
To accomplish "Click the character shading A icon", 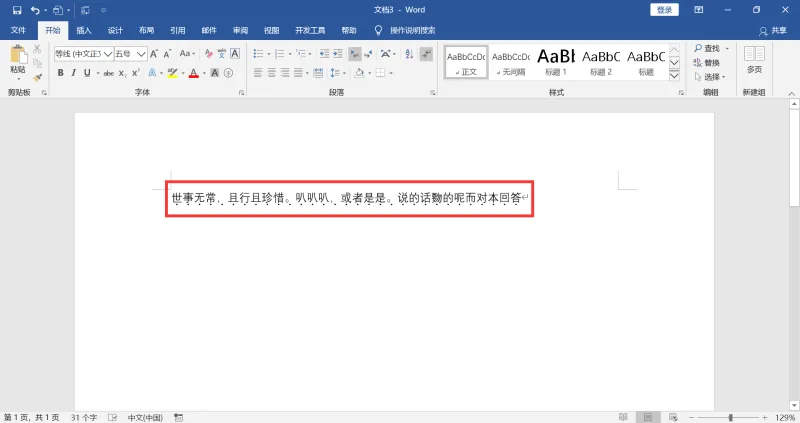I will tap(215, 73).
